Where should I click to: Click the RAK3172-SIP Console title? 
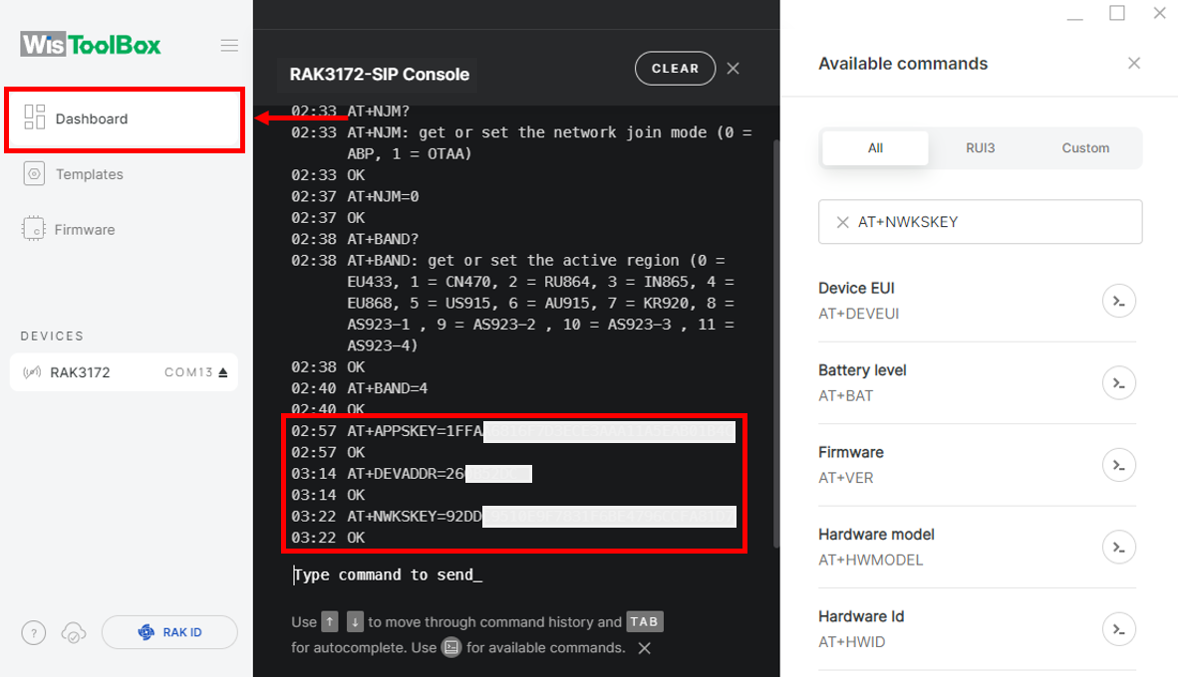point(379,75)
